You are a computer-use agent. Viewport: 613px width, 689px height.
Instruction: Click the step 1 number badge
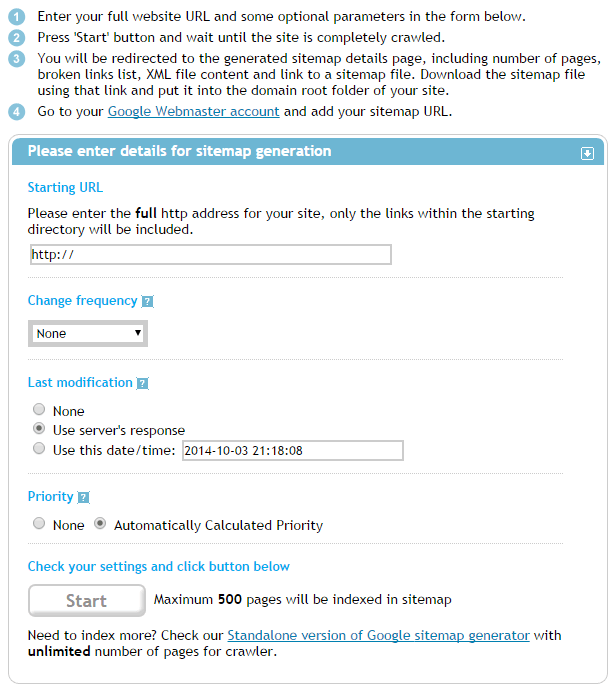coord(17,17)
